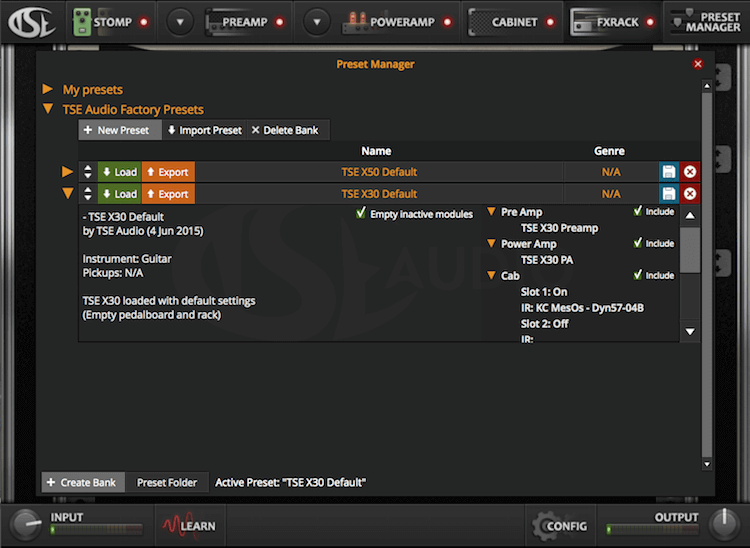Select TSE X50 Default preset name
The width and height of the screenshot is (750, 548).
click(x=379, y=172)
